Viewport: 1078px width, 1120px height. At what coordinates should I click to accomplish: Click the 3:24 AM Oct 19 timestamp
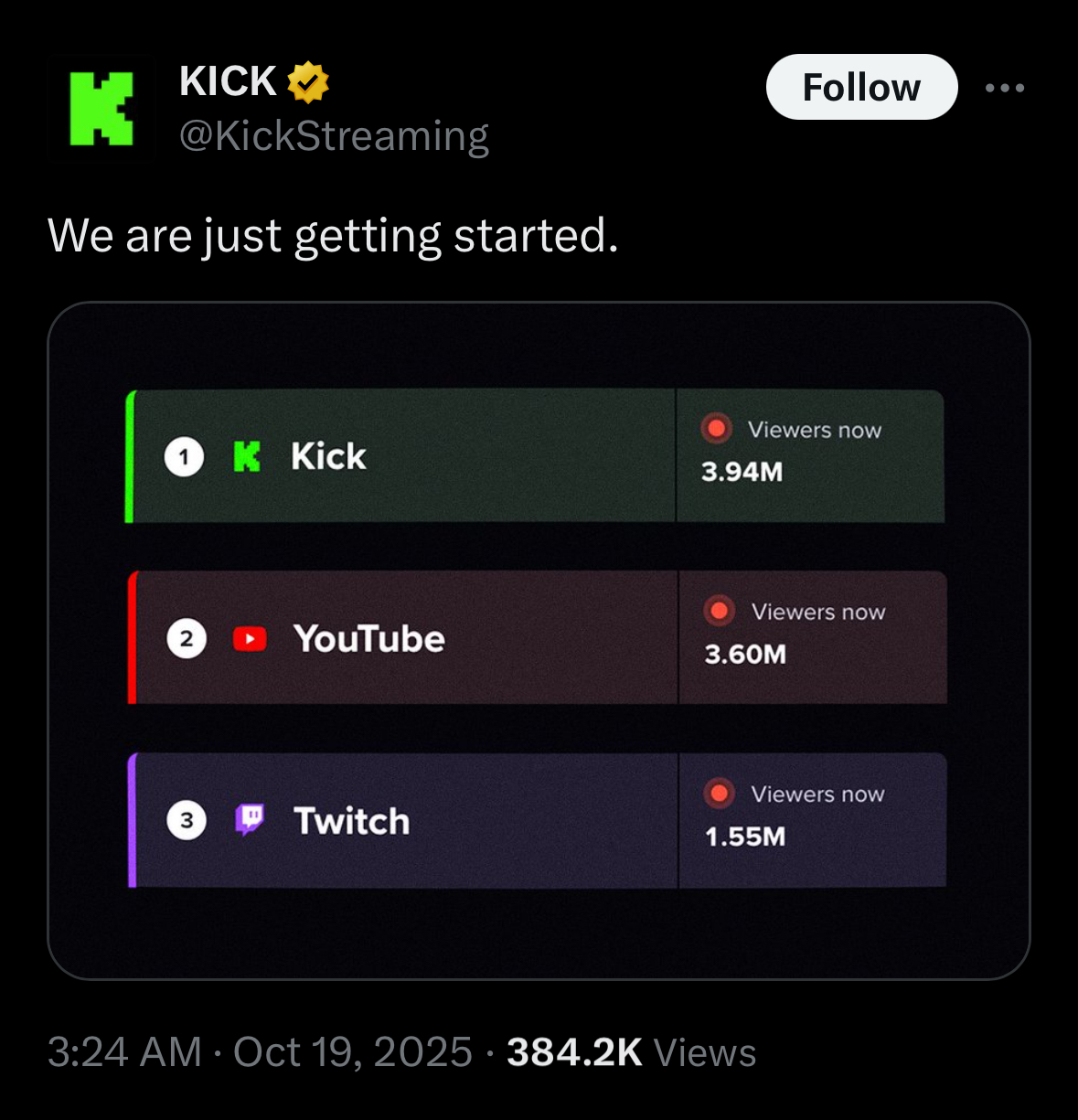(x=260, y=1052)
